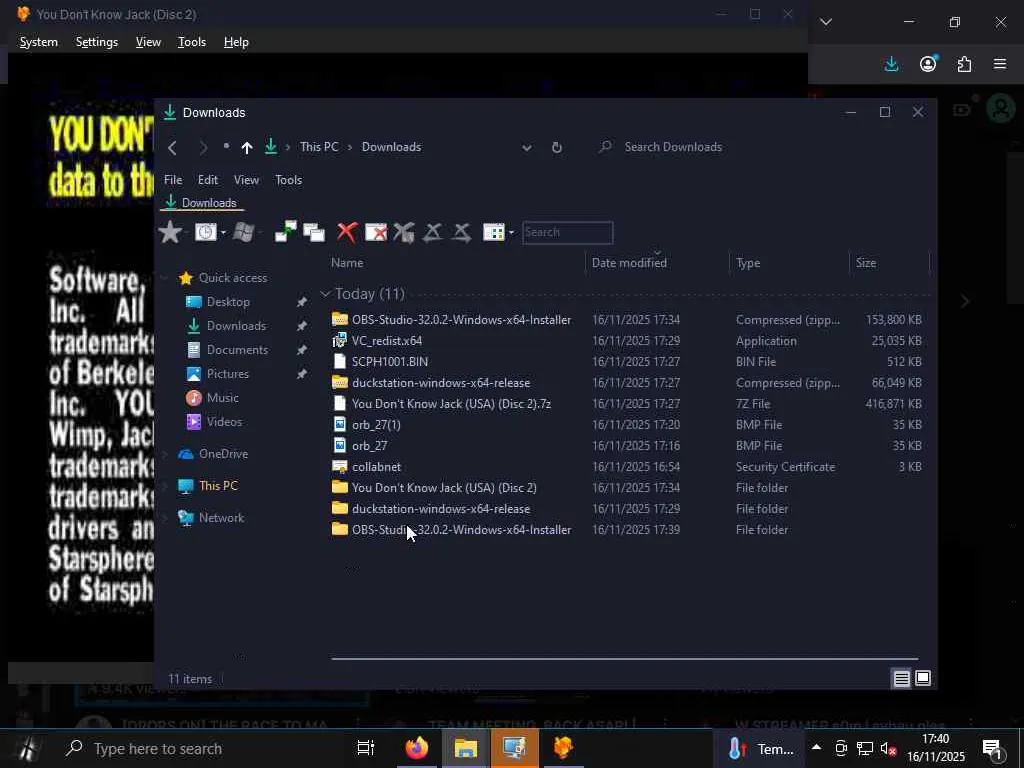The image size is (1024, 768).
Task: Click File Explorer taskbar icon
Action: [466, 748]
